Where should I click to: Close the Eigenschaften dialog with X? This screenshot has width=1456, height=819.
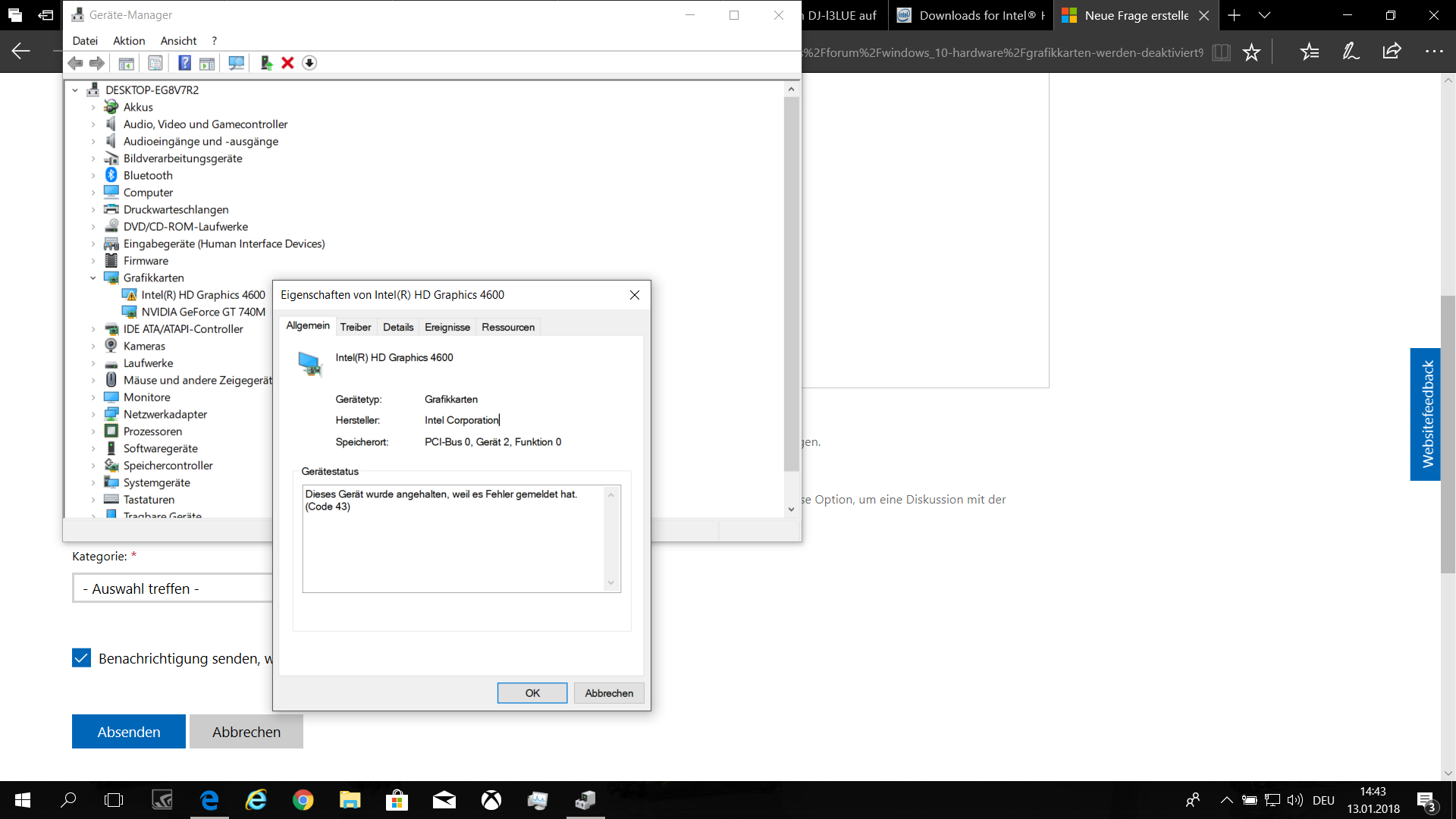635,295
